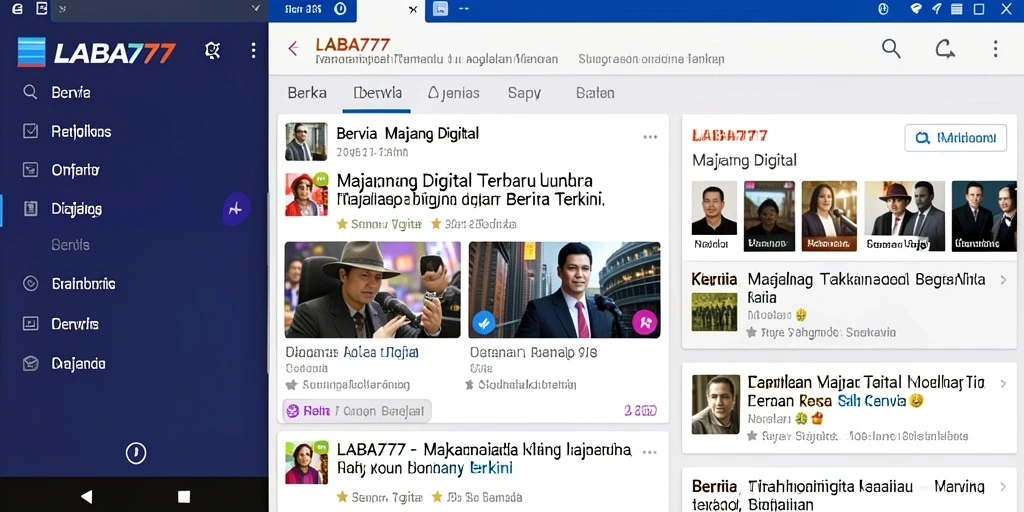The image size is (1024, 512).
Task: Open the Berriia Tirahhioniigita news item
Action: pos(850,490)
